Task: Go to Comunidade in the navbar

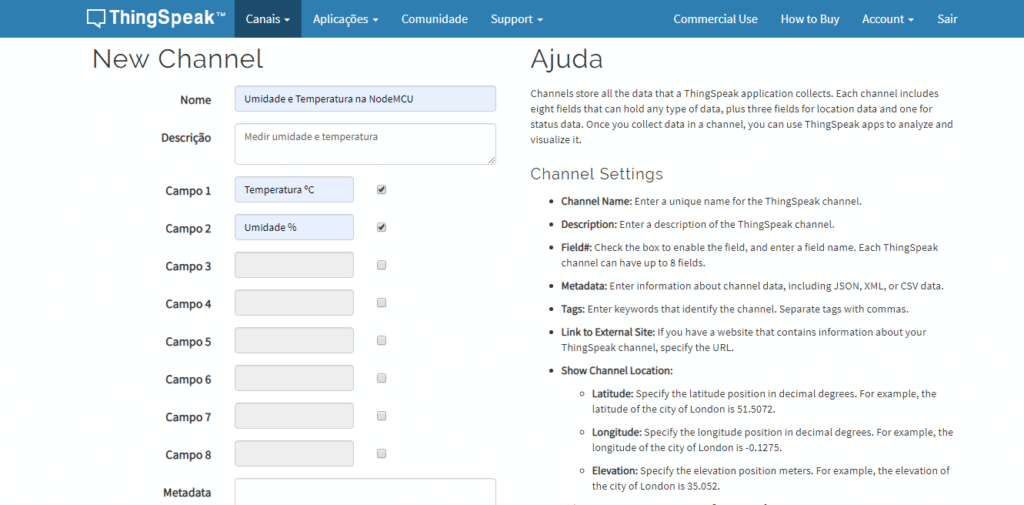Action: pos(434,19)
